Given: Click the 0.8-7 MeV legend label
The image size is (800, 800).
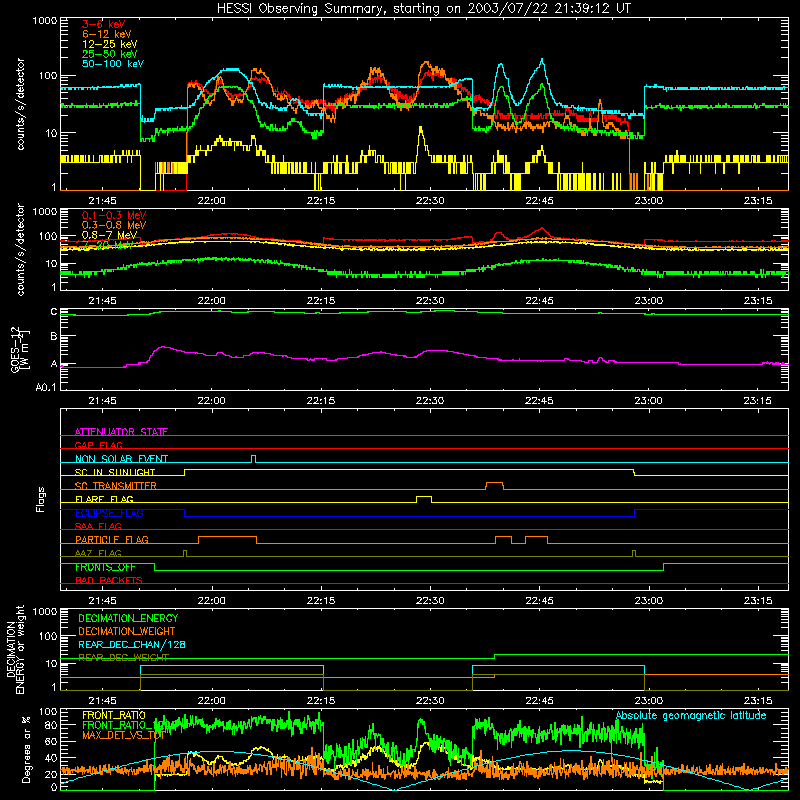Looking at the screenshot, I should click(109, 235).
